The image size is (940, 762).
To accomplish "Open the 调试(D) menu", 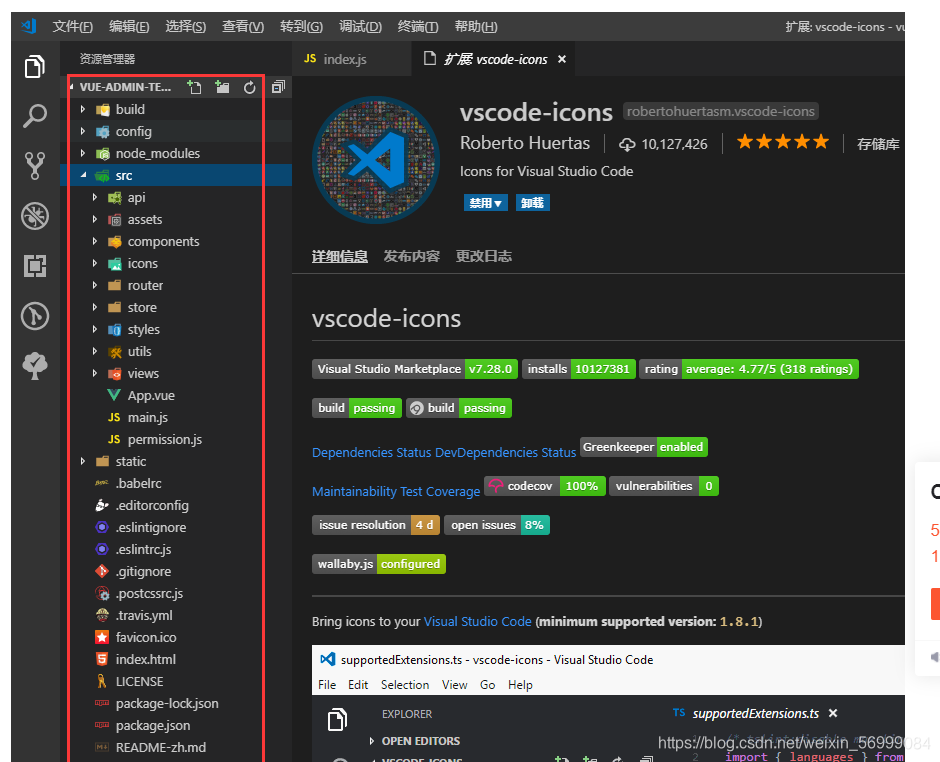I will tap(360, 26).
